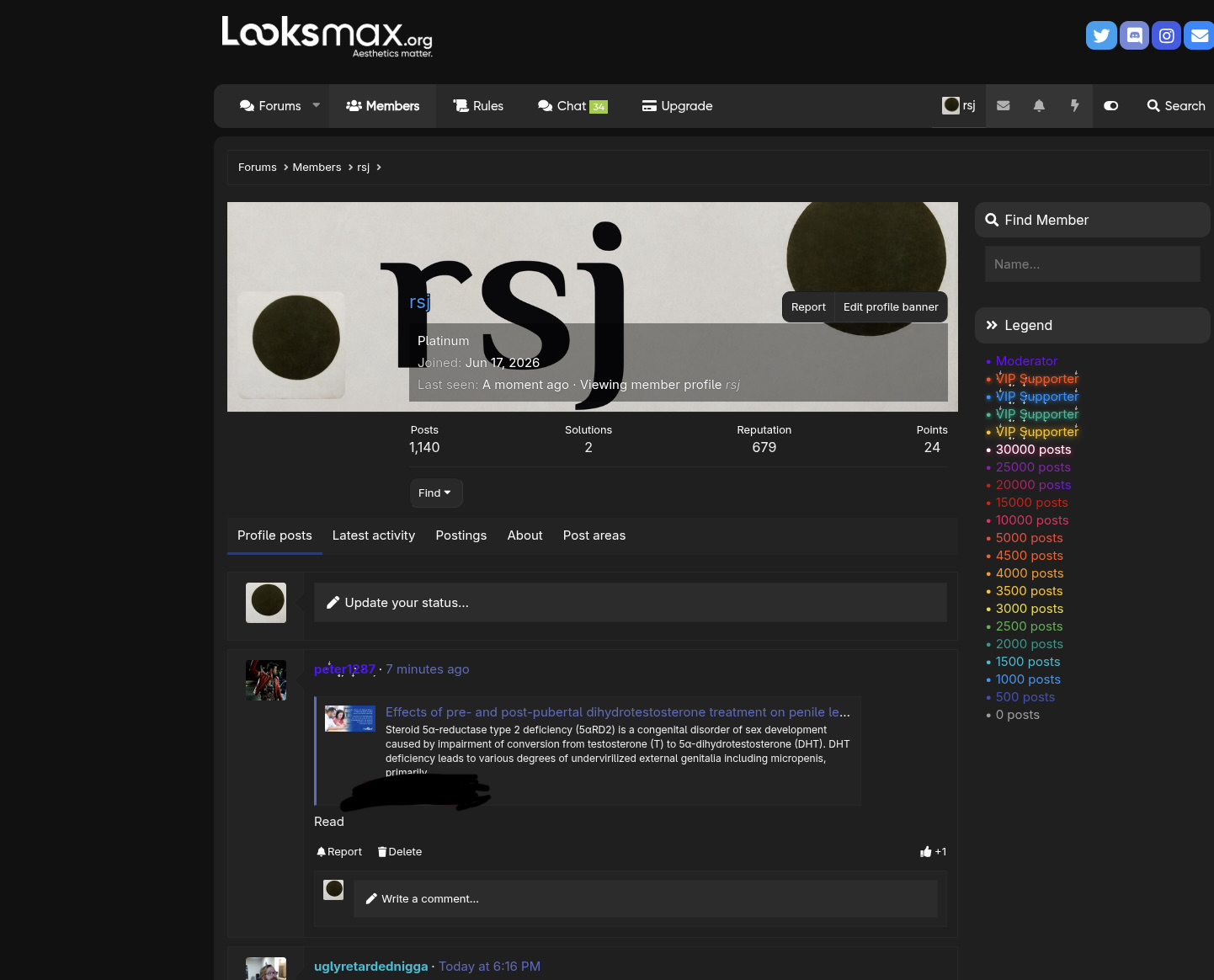Click the Update your status field
1214x980 pixels.
[631, 603]
